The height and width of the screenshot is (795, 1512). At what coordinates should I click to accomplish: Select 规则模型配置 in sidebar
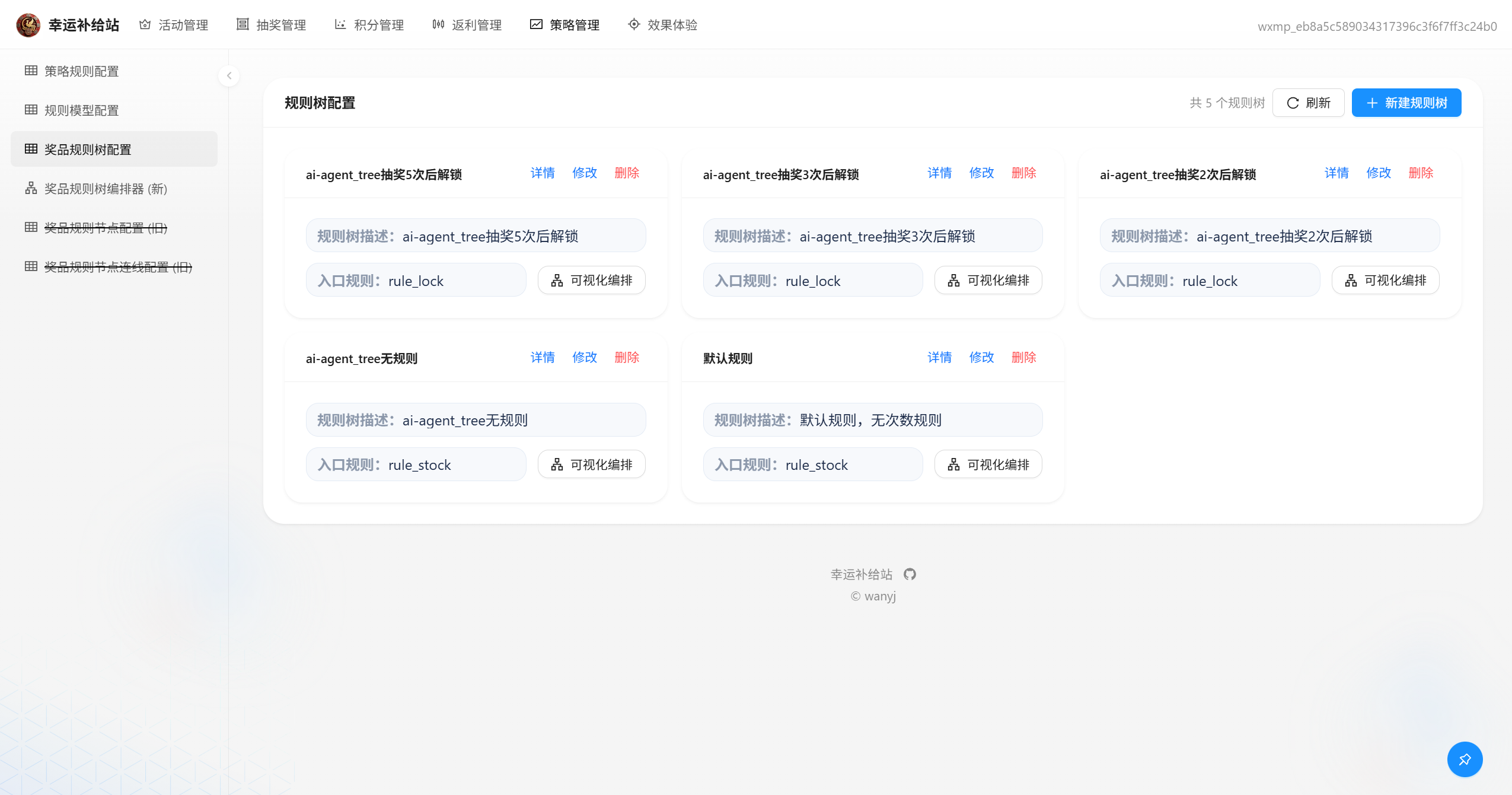tap(81, 110)
